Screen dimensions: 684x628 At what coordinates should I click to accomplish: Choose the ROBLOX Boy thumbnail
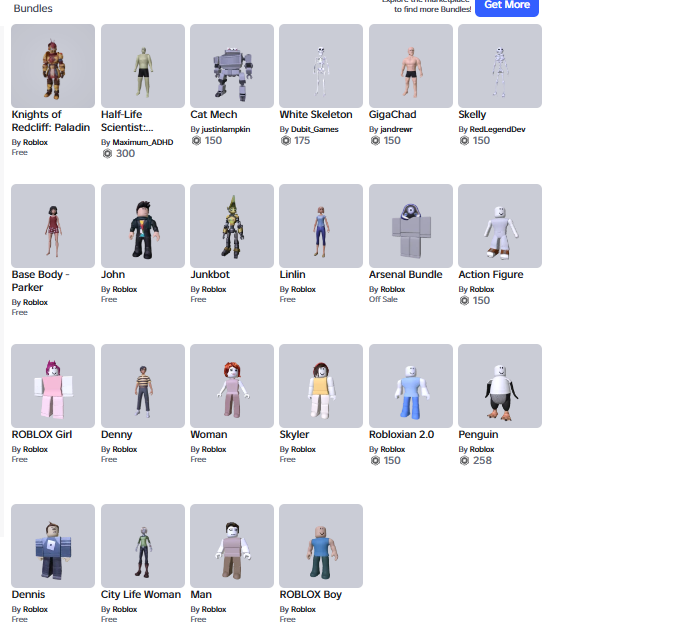(321, 546)
